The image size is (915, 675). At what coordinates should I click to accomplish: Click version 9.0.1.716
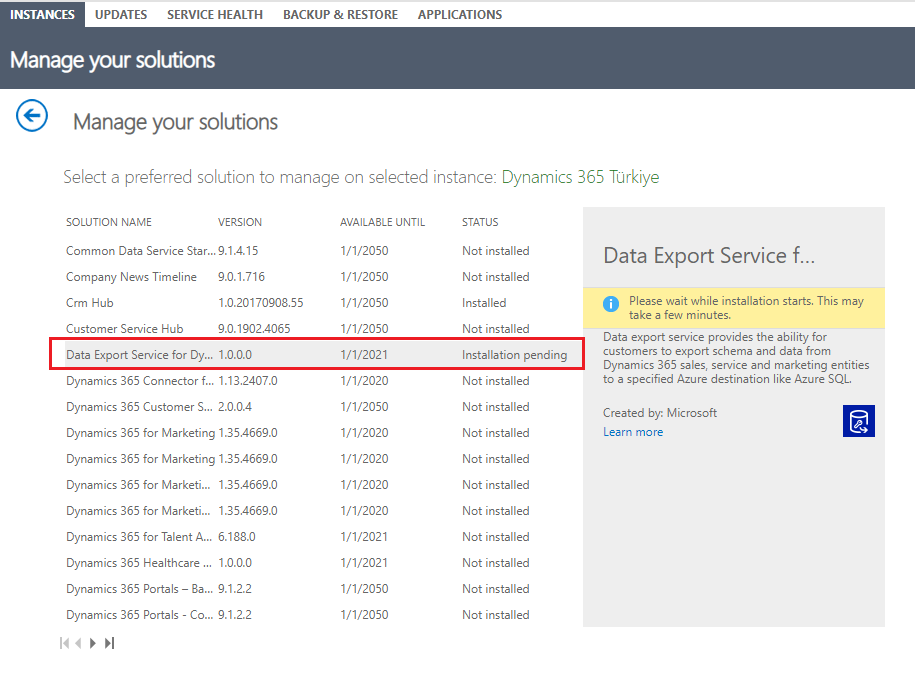pyautogui.click(x=241, y=277)
